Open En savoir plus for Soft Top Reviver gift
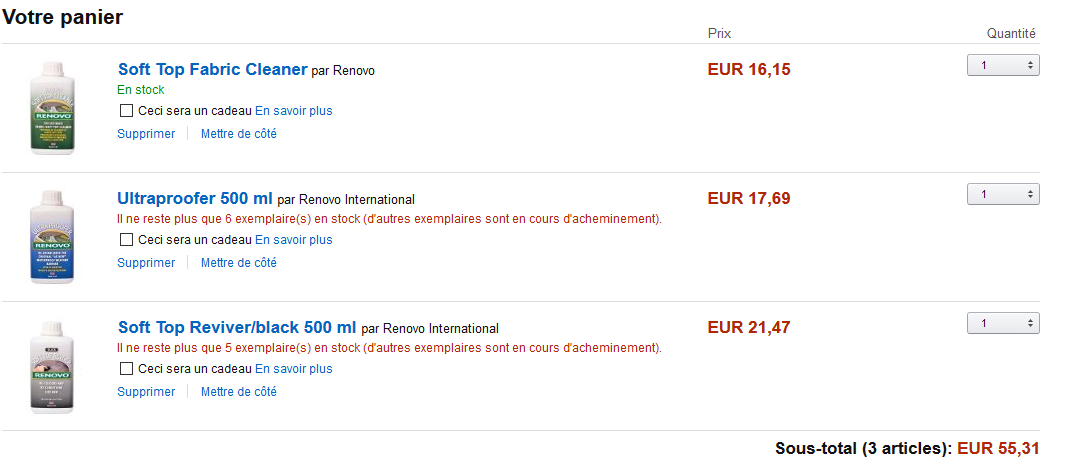 (x=294, y=369)
